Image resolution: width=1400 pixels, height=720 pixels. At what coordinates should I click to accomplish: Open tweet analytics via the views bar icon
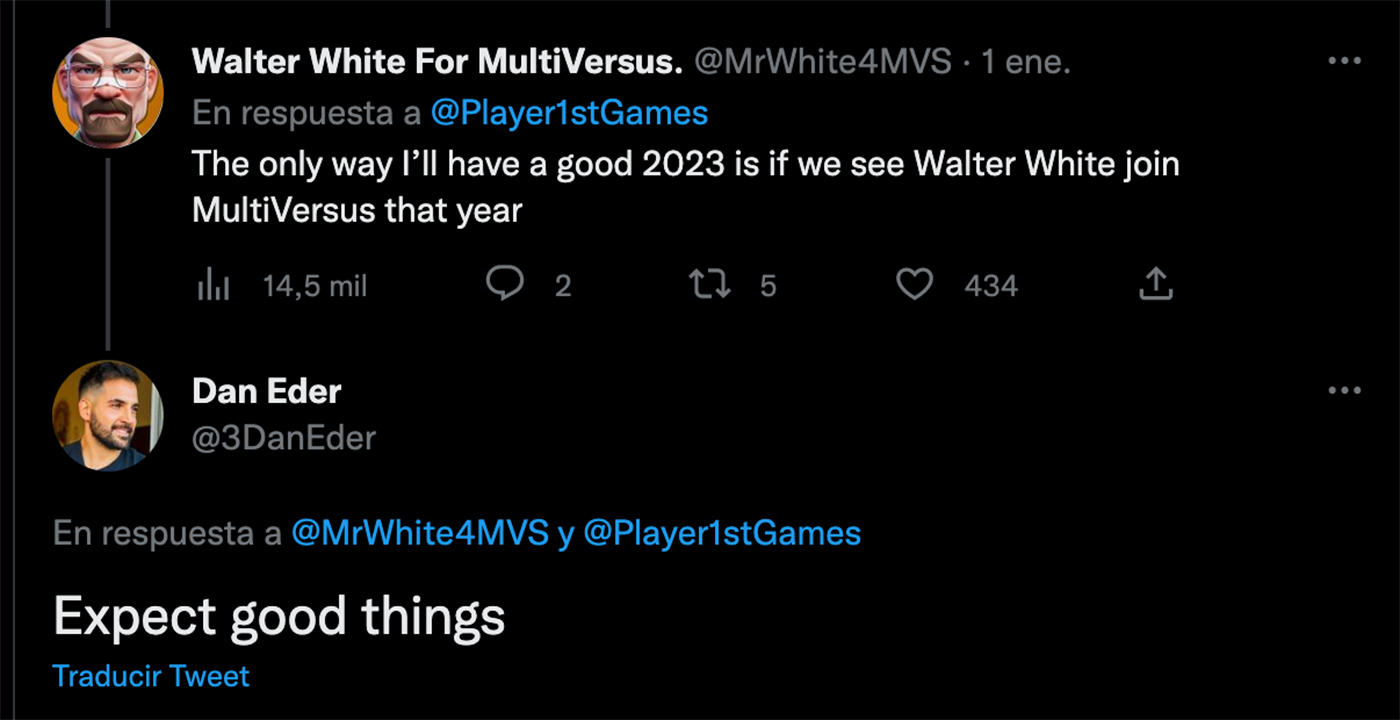coord(213,286)
